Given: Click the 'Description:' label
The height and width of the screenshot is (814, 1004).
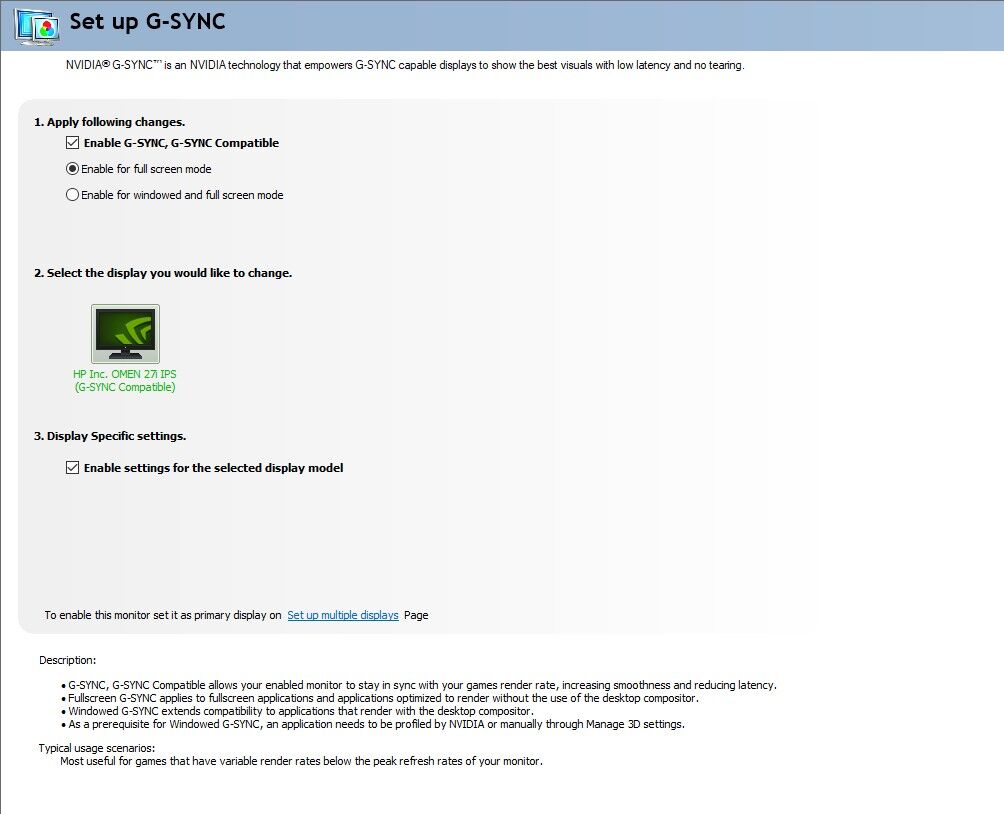Looking at the screenshot, I should tap(67, 660).
